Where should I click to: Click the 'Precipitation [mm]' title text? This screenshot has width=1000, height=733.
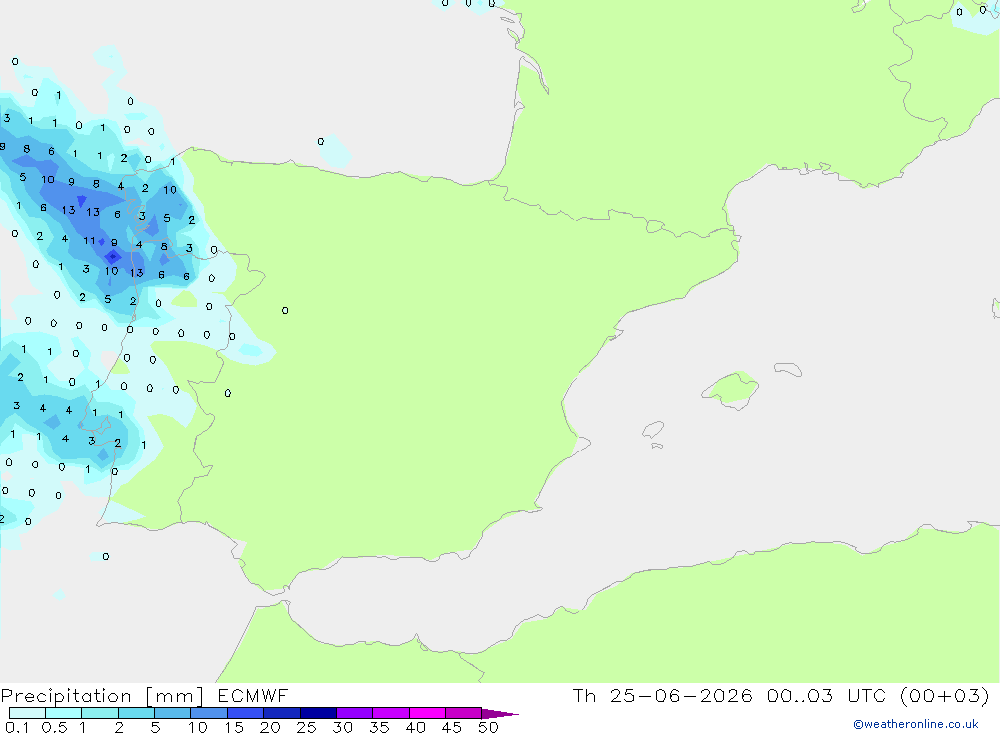102,696
